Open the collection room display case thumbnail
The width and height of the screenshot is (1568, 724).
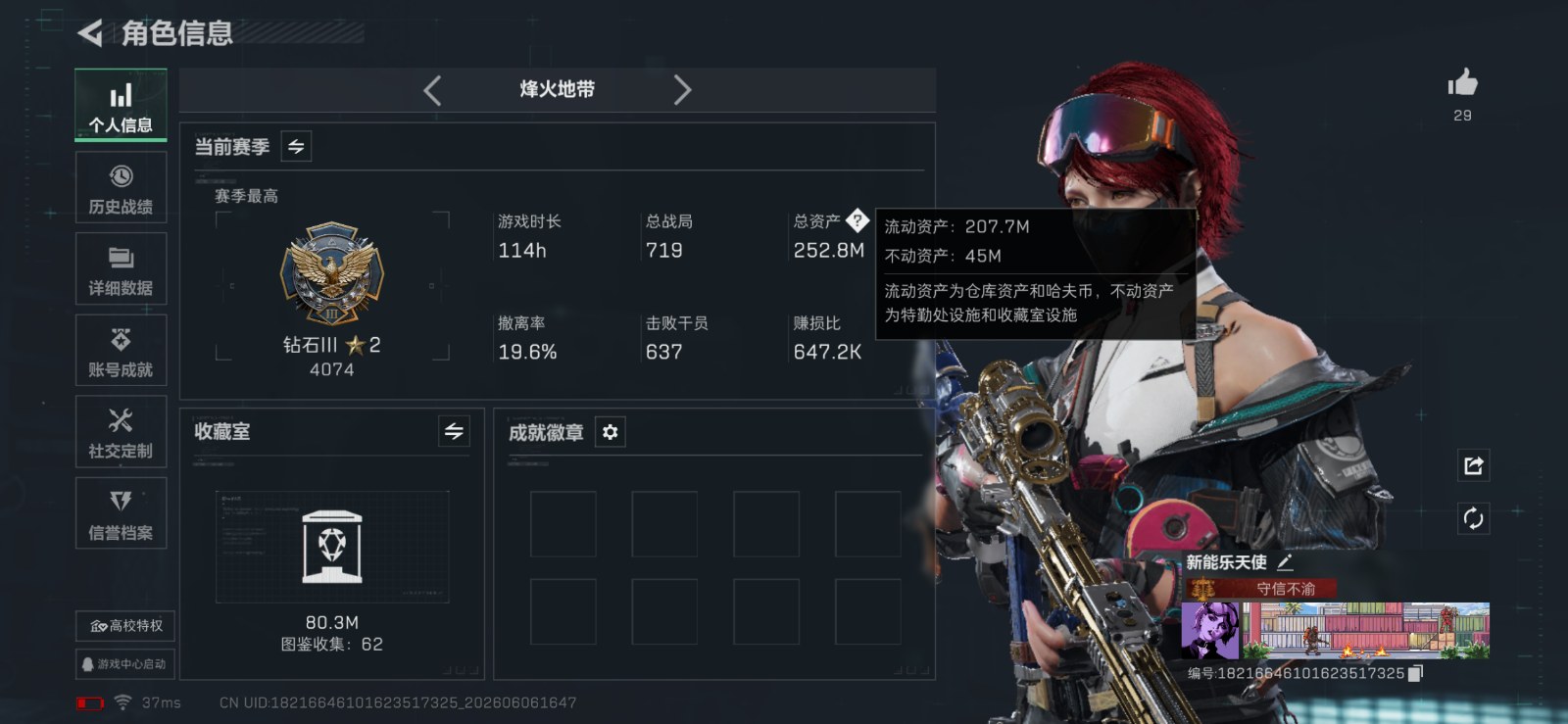click(x=332, y=547)
